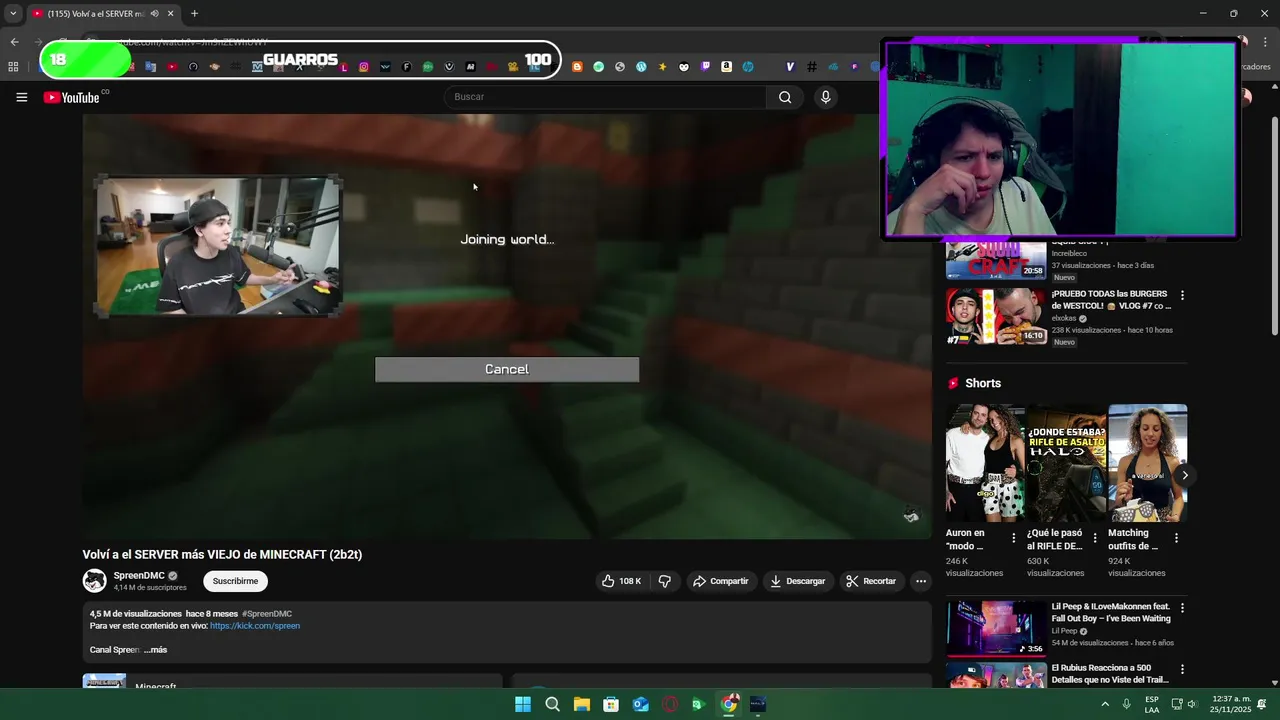Click Cancel button in Minecraft video
Image resolution: width=1280 pixels, height=720 pixels.
[507, 369]
